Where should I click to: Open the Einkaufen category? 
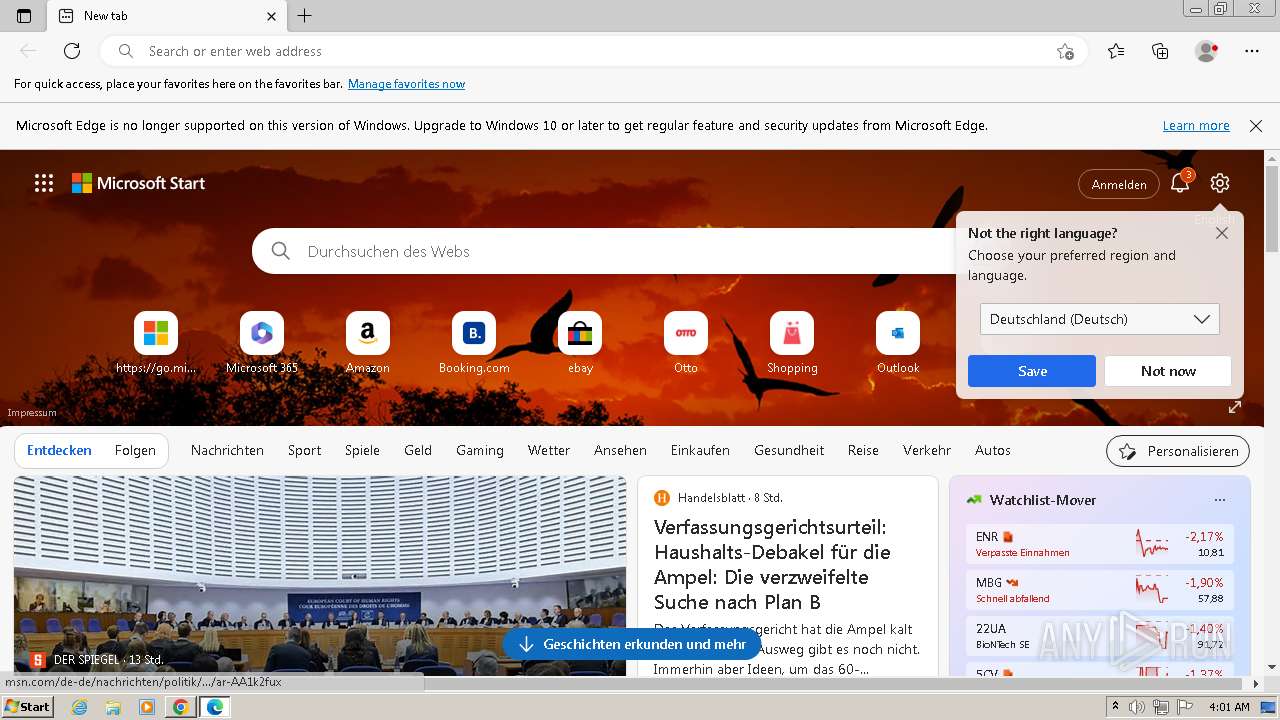[x=700, y=450]
